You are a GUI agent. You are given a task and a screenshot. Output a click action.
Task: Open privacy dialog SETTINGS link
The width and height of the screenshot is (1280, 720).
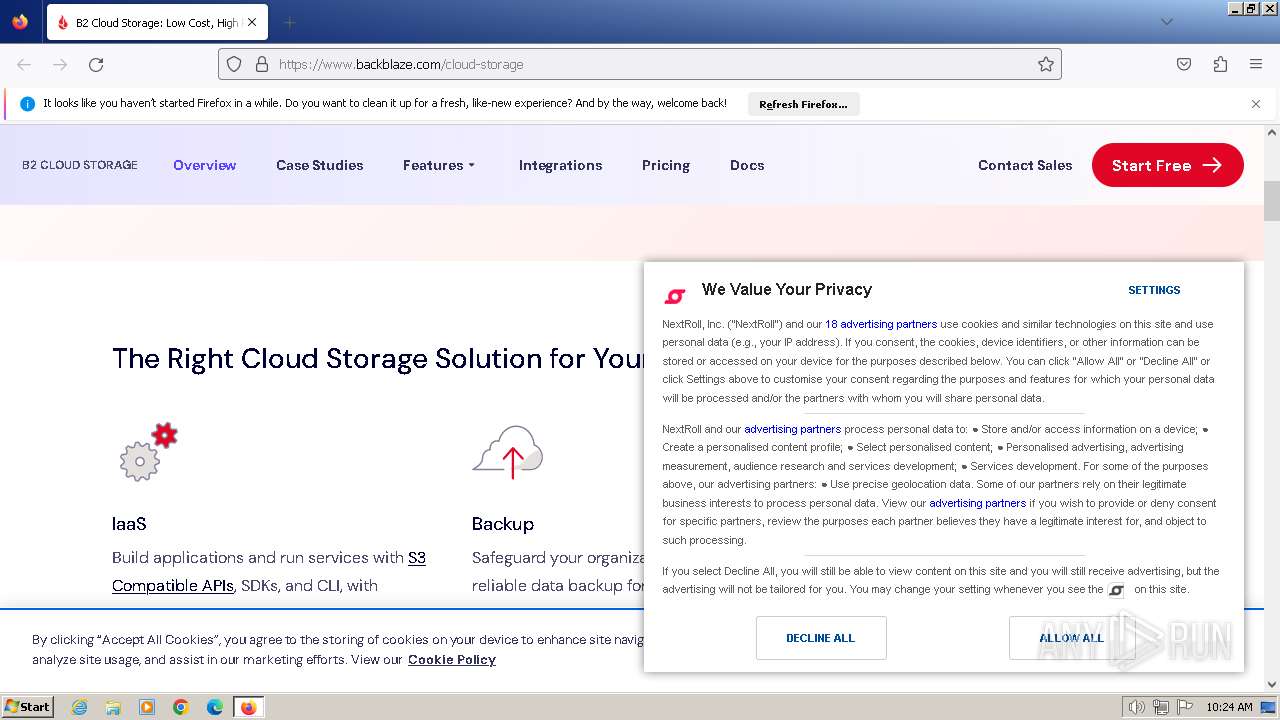pyautogui.click(x=1154, y=290)
